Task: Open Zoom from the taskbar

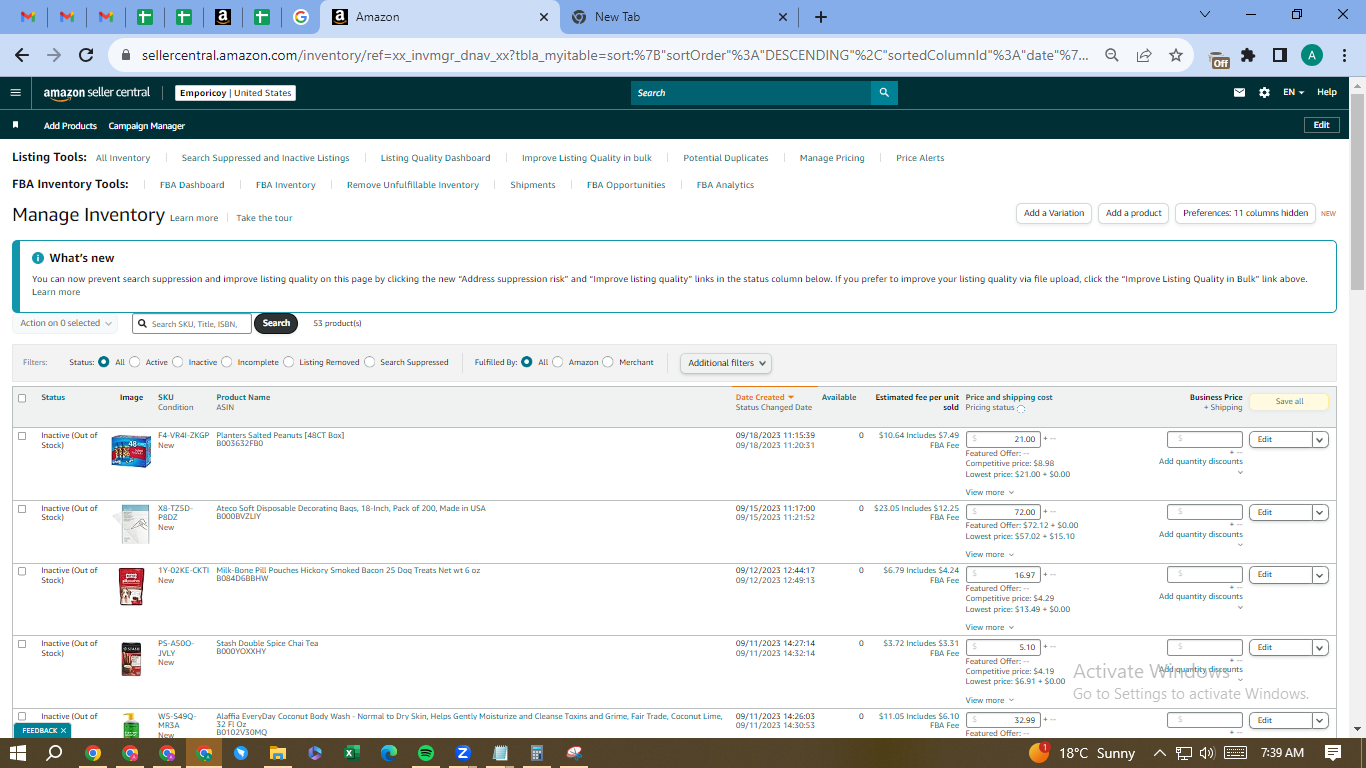Action: pos(463,752)
